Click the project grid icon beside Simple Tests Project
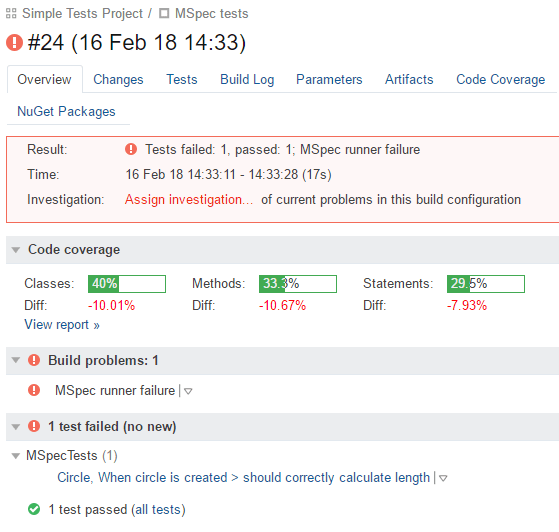Viewport: 559px width, 532px height. [x=11, y=14]
